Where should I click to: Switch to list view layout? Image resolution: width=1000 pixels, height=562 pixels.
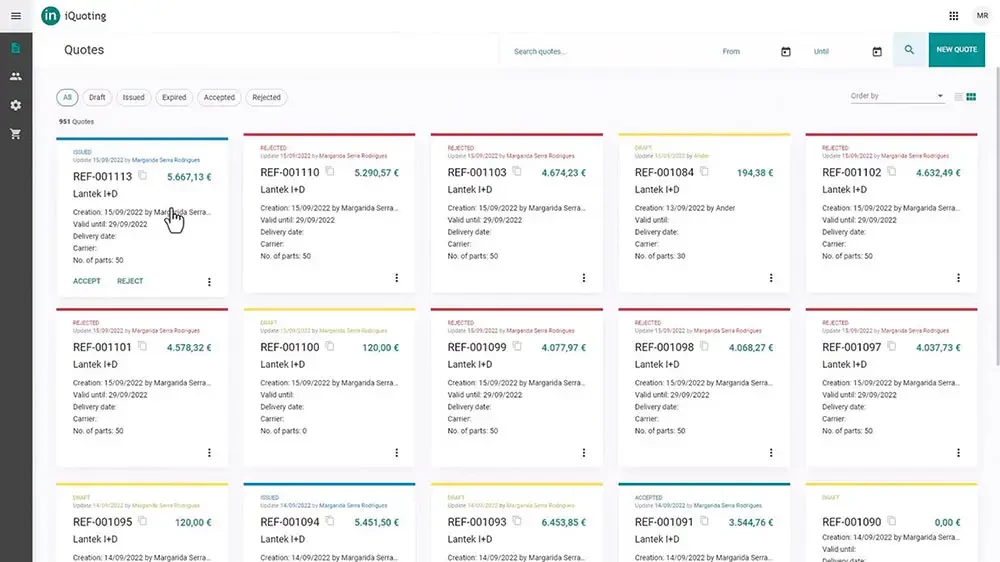tap(958, 97)
